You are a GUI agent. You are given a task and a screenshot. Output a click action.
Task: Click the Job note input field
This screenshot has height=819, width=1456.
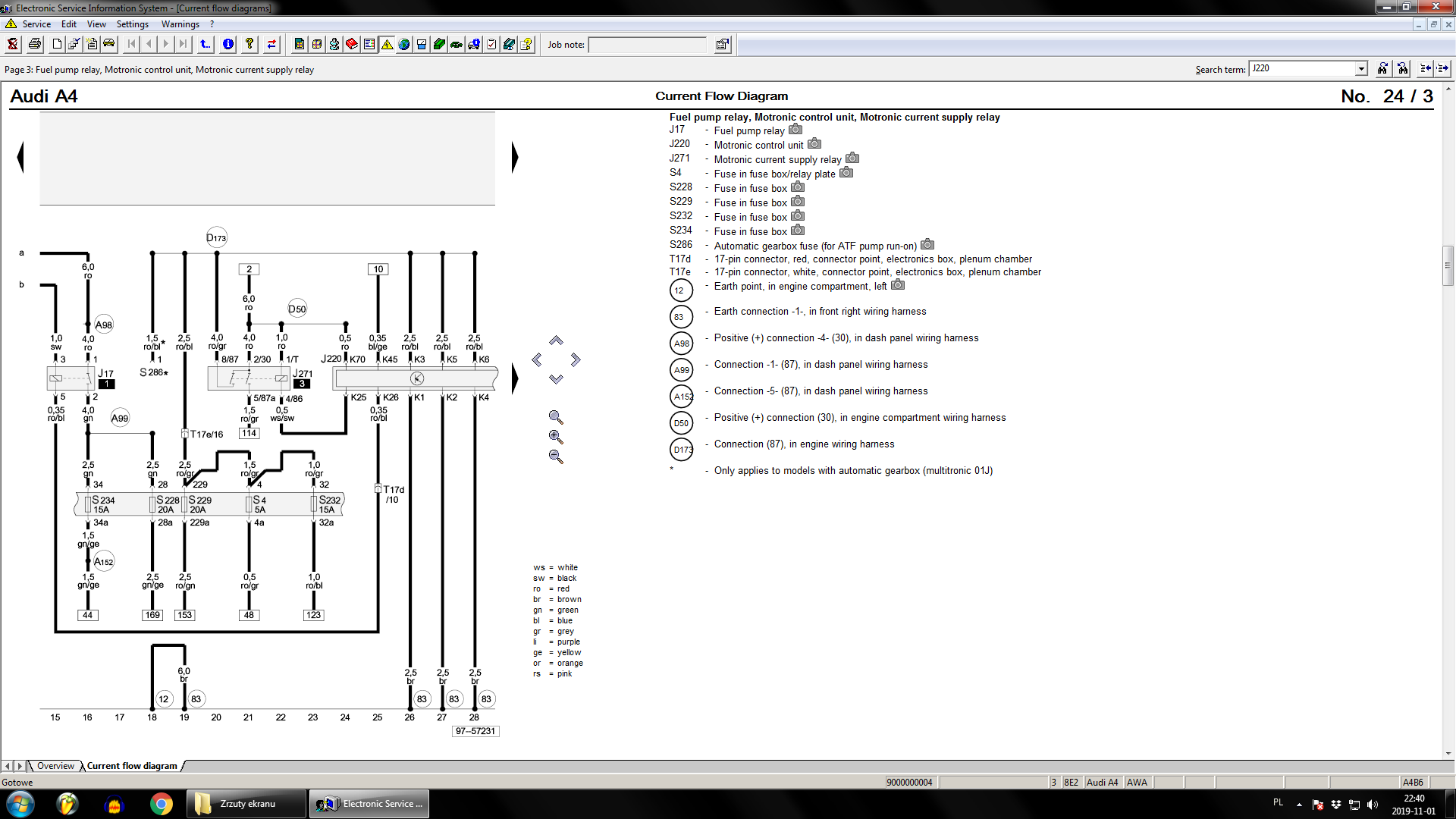coord(647,45)
